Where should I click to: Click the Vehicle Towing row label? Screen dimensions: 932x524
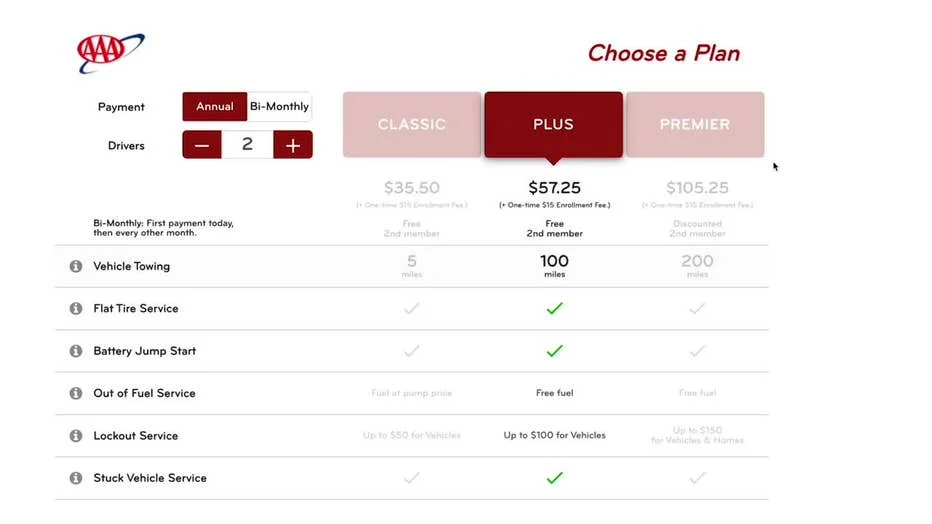131,267
